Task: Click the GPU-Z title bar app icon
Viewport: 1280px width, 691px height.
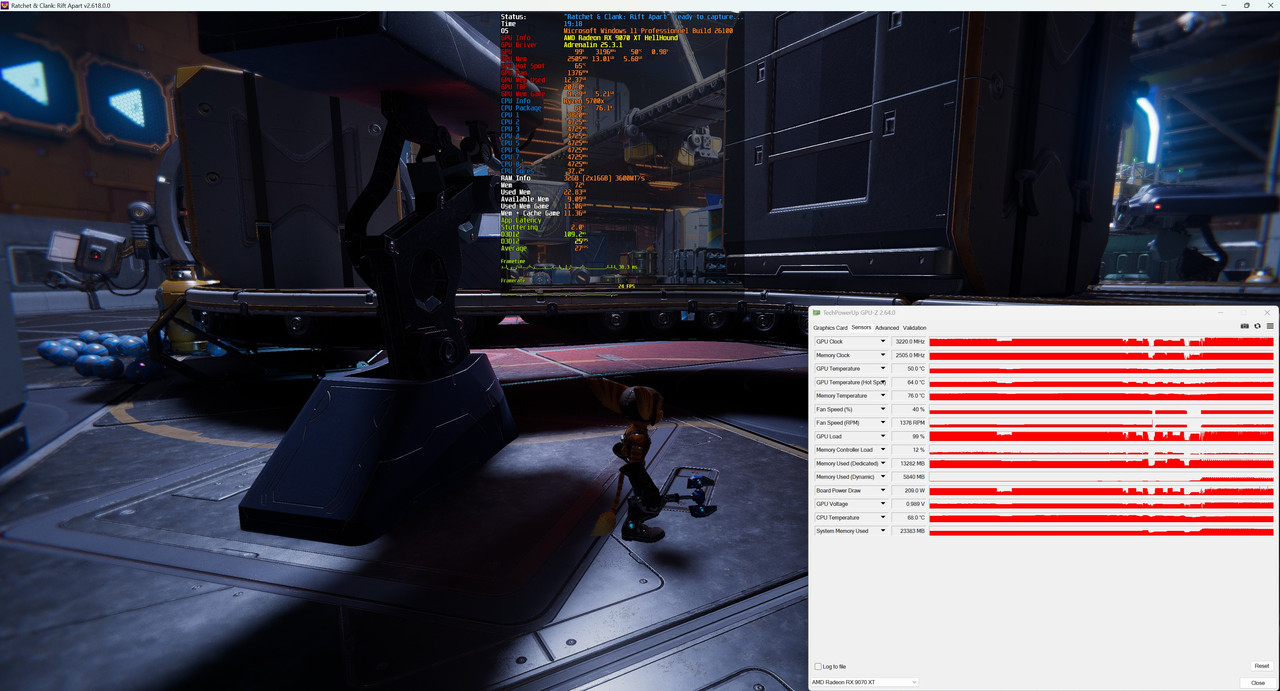Action: [x=816, y=313]
